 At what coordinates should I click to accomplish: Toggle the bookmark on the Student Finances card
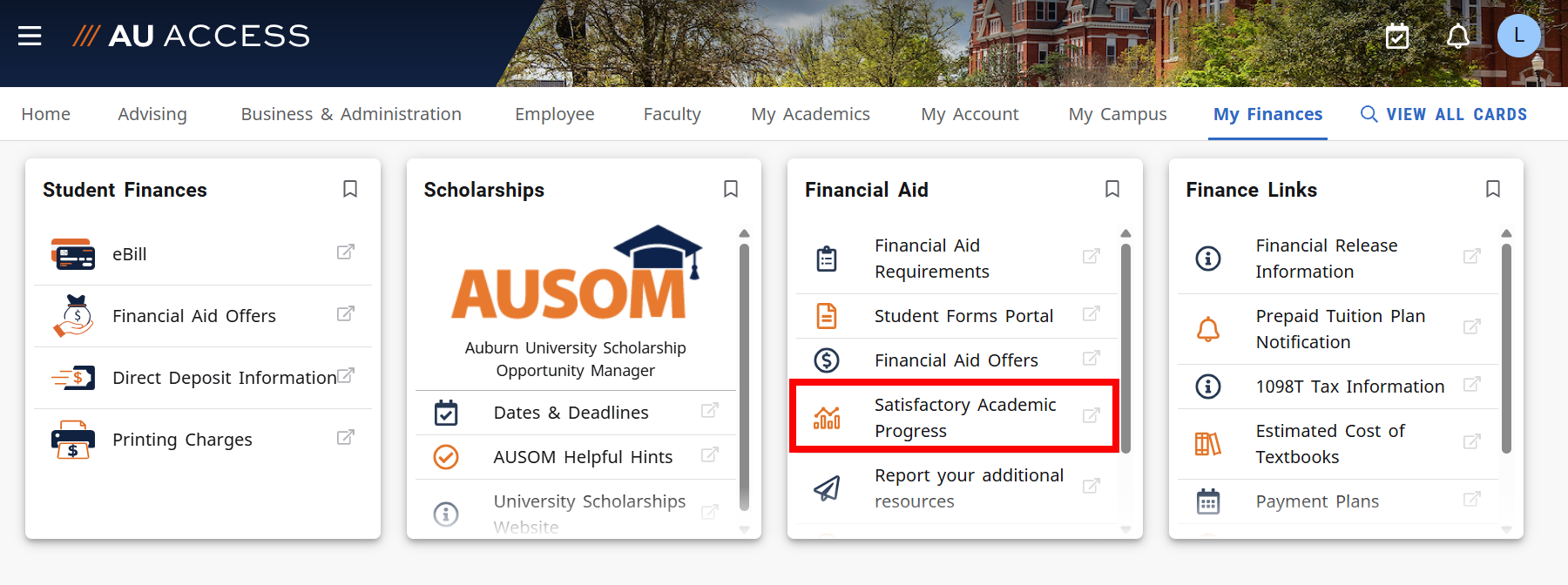click(350, 189)
